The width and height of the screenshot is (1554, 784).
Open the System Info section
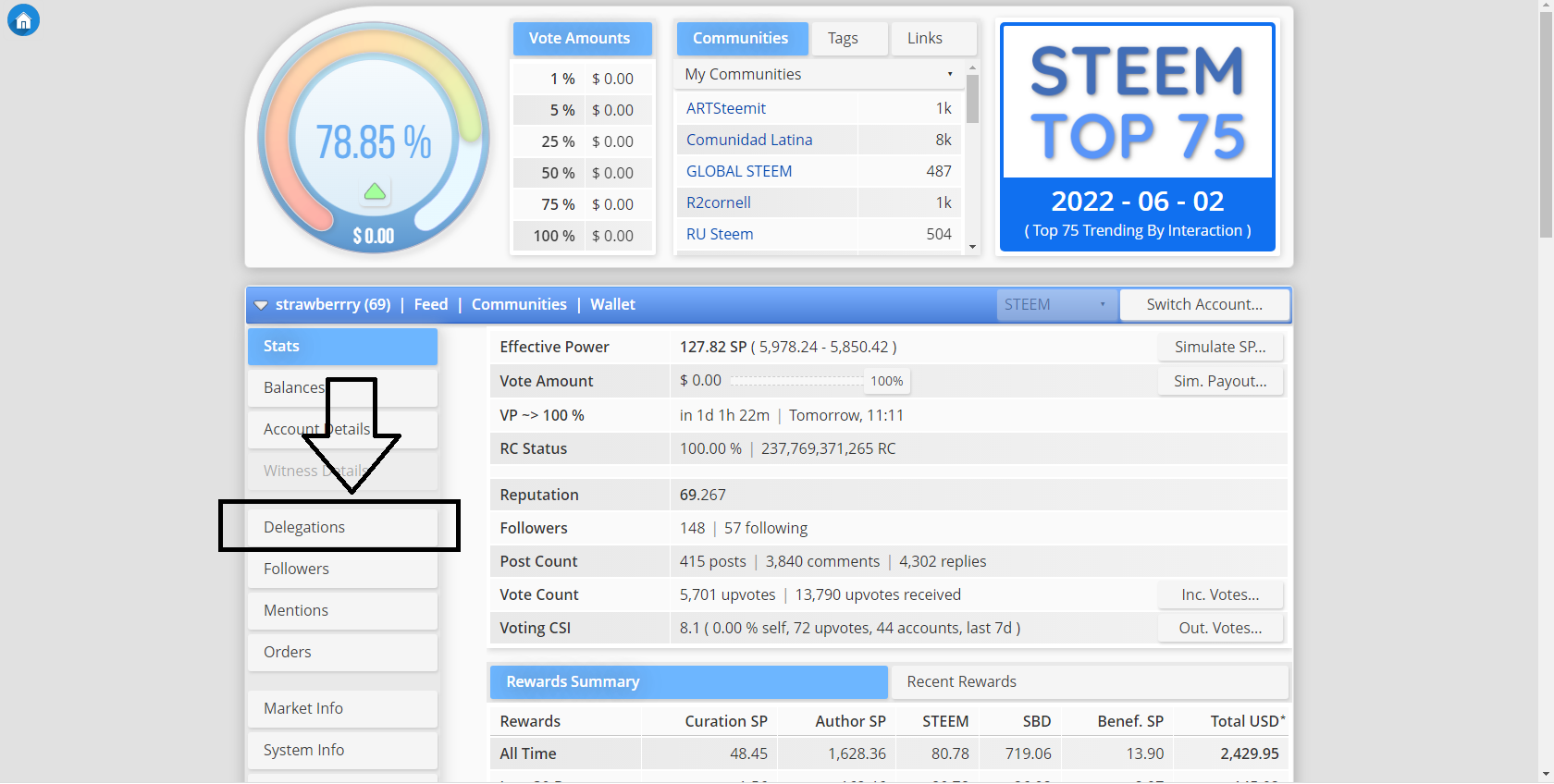(342, 750)
